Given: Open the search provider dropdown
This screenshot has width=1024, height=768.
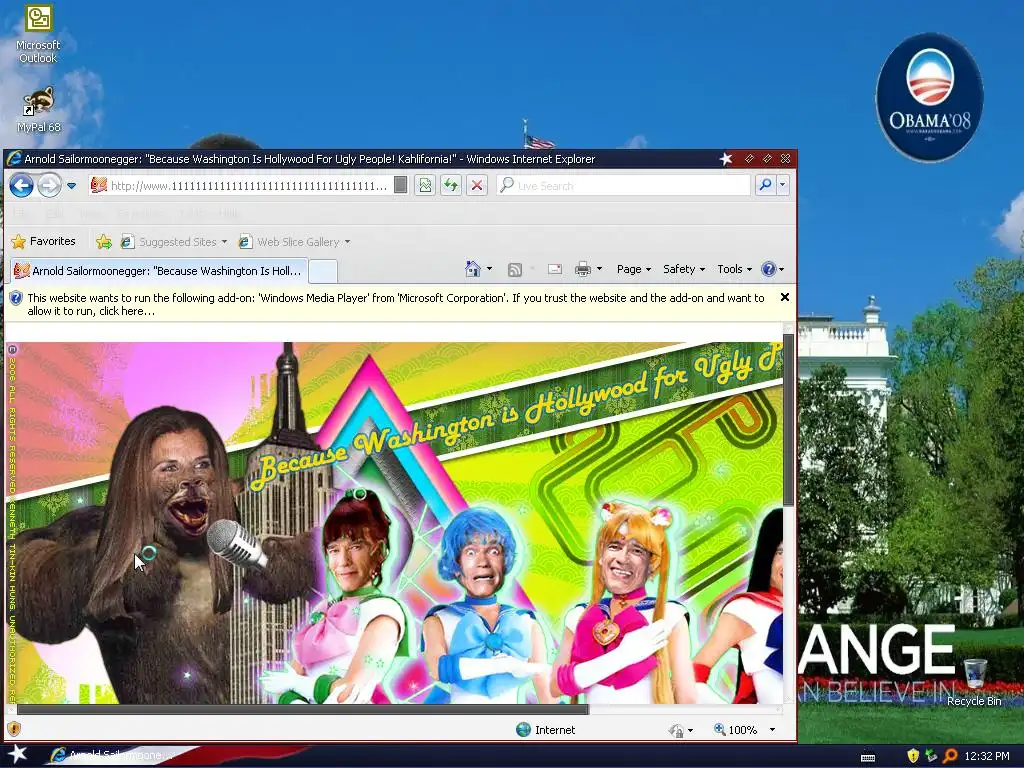Looking at the screenshot, I should pyautogui.click(x=782, y=185).
